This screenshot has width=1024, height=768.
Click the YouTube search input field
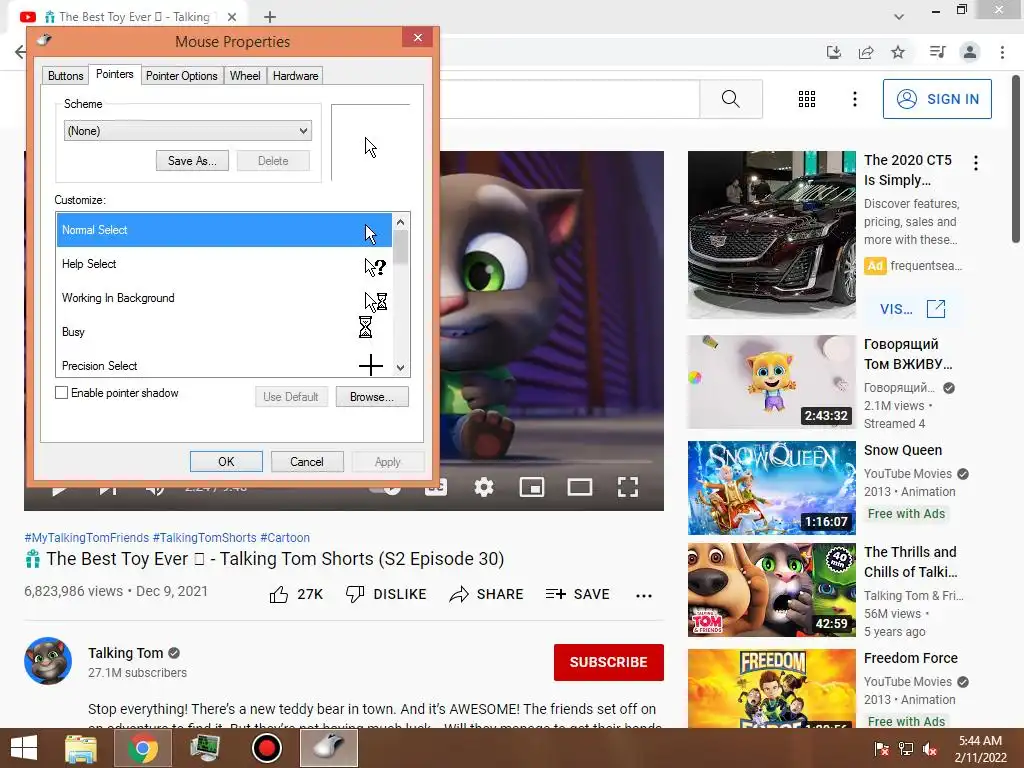pos(569,99)
